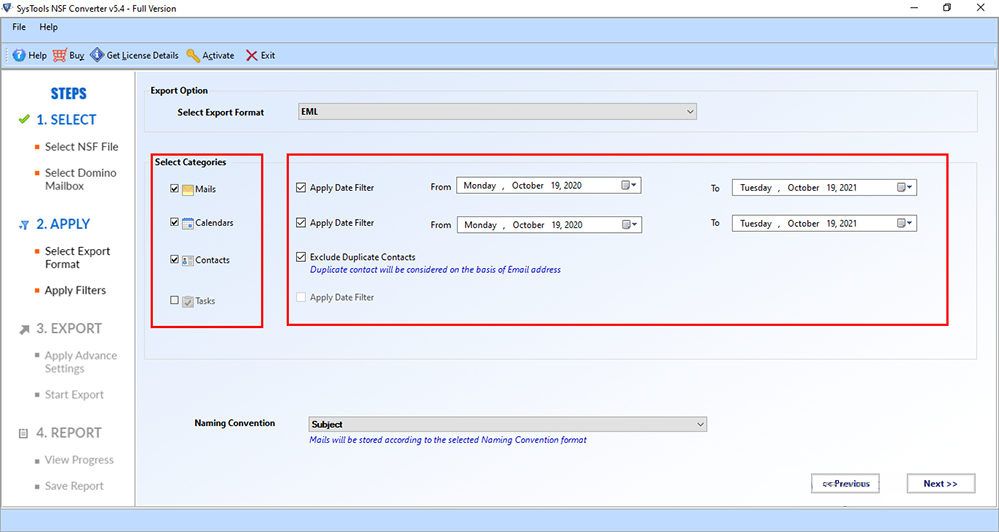Click the filter icon beside 2. APPLY

(x=24, y=225)
